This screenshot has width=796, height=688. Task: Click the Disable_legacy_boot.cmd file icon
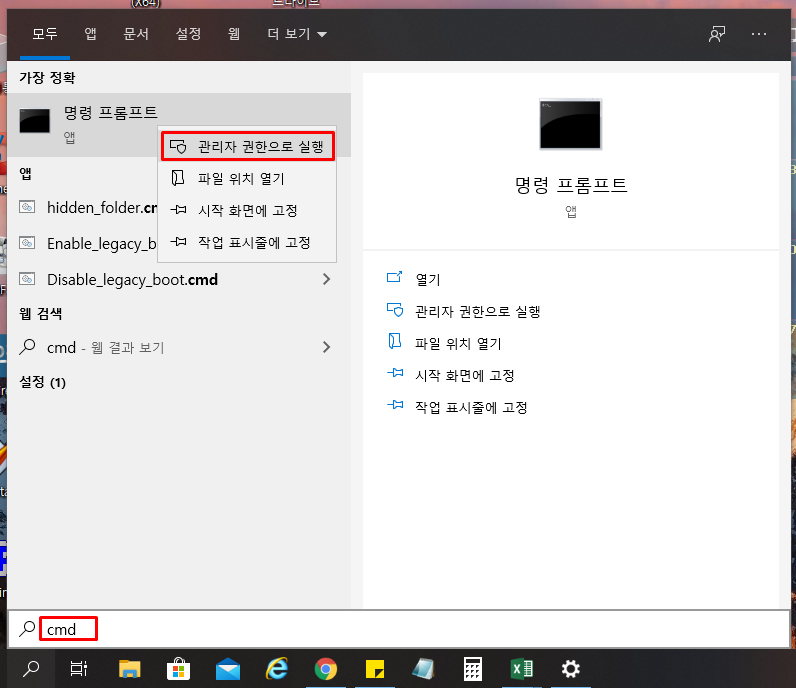[x=27, y=279]
